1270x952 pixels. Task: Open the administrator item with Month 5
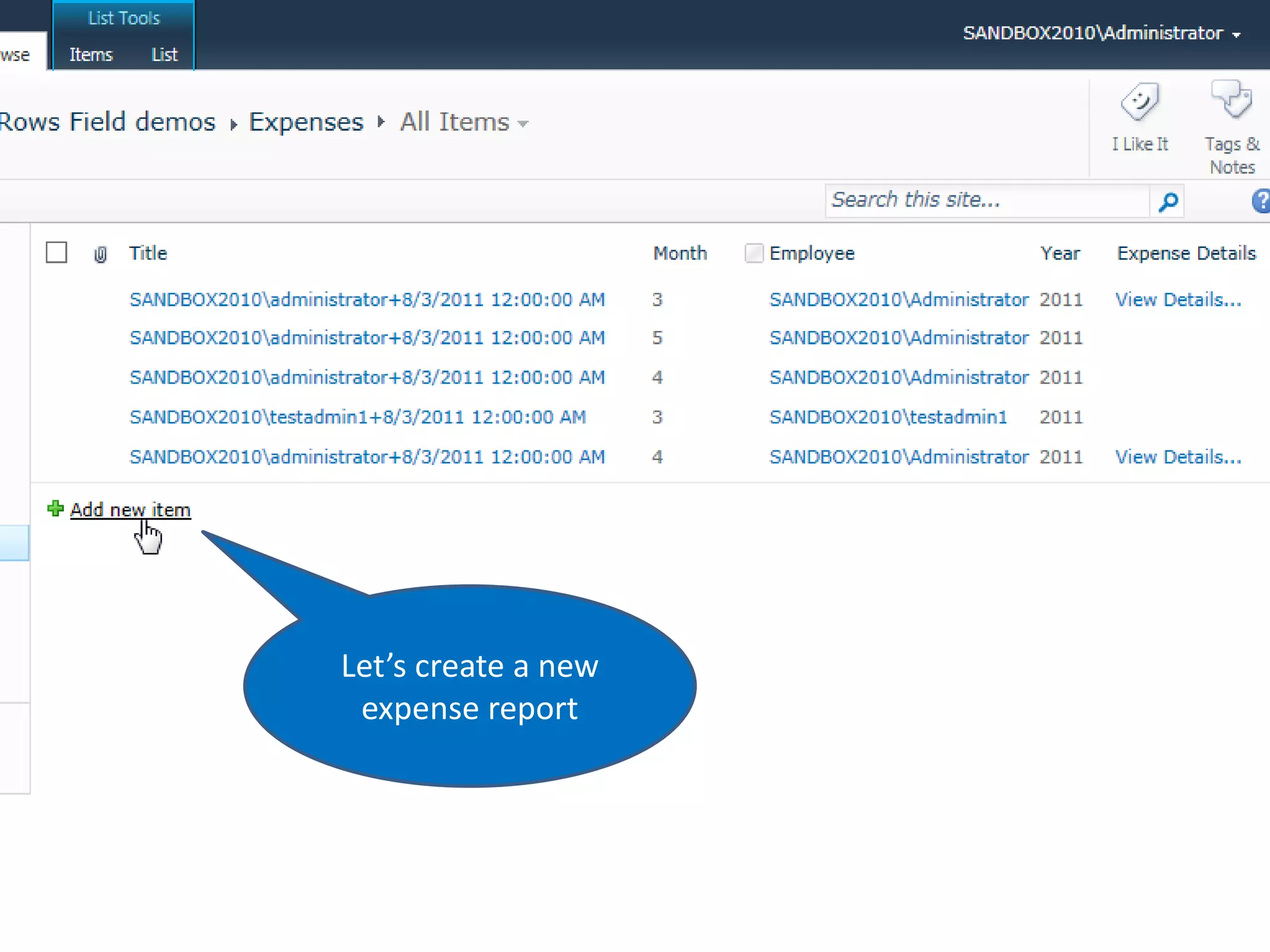click(x=367, y=338)
